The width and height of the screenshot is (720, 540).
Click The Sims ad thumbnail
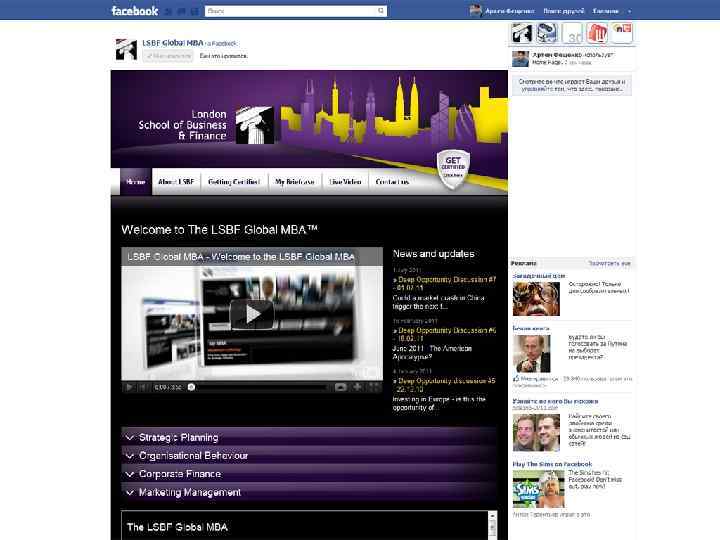[x=538, y=489]
